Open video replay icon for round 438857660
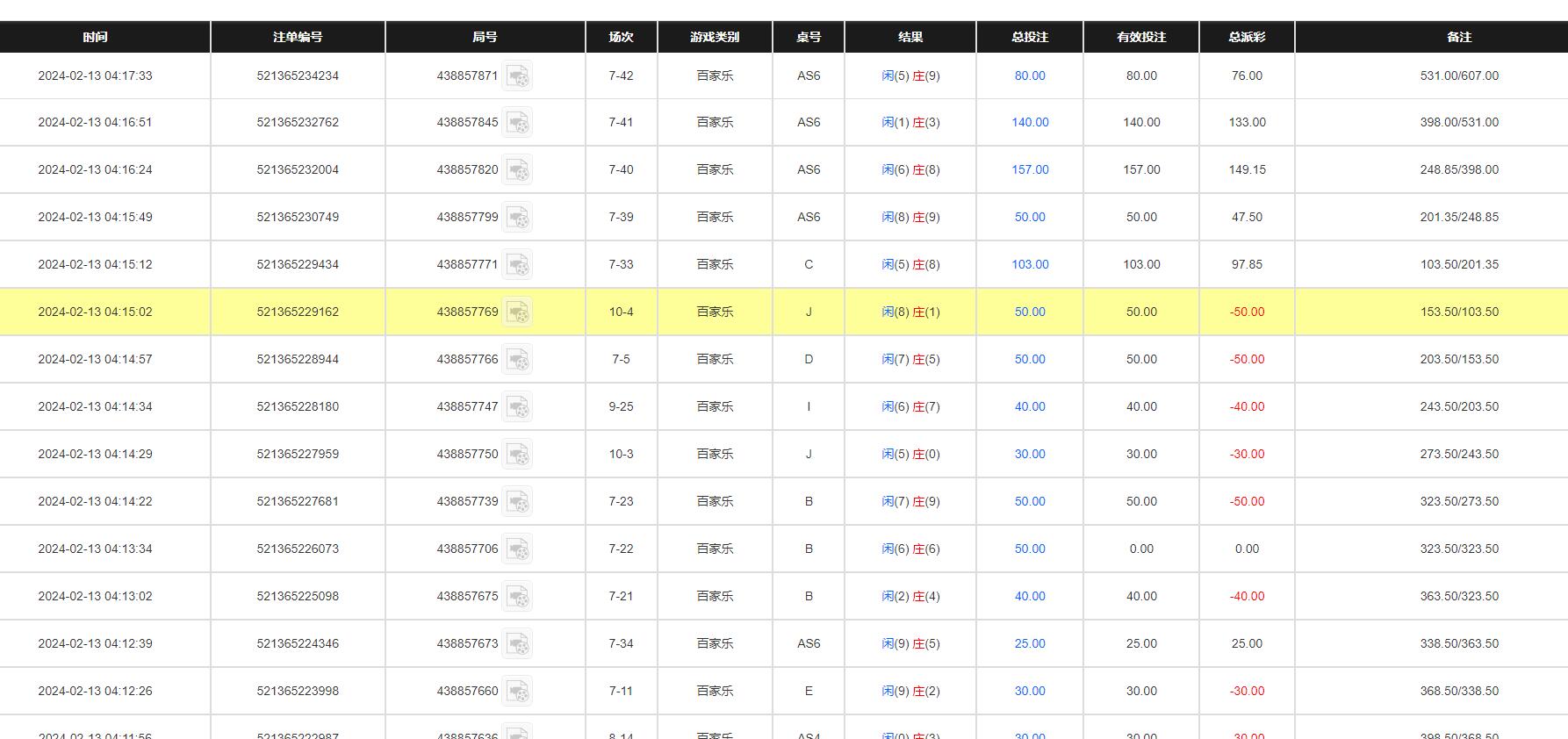The image size is (1568, 739). [x=517, y=691]
